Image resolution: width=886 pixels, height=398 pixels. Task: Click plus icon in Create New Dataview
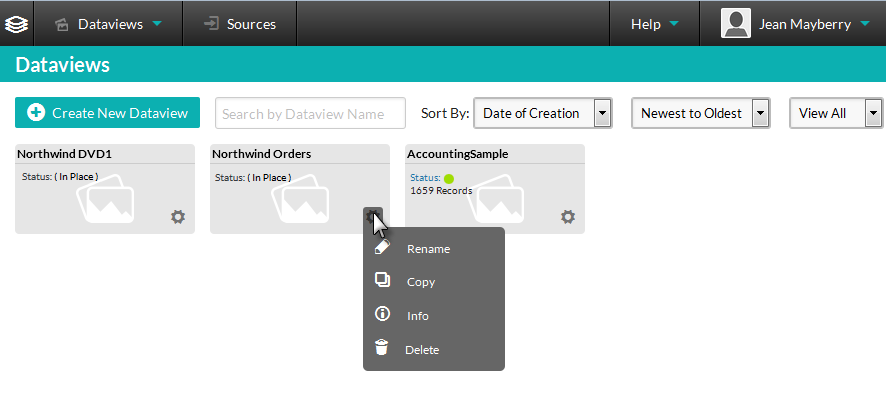tap(36, 113)
